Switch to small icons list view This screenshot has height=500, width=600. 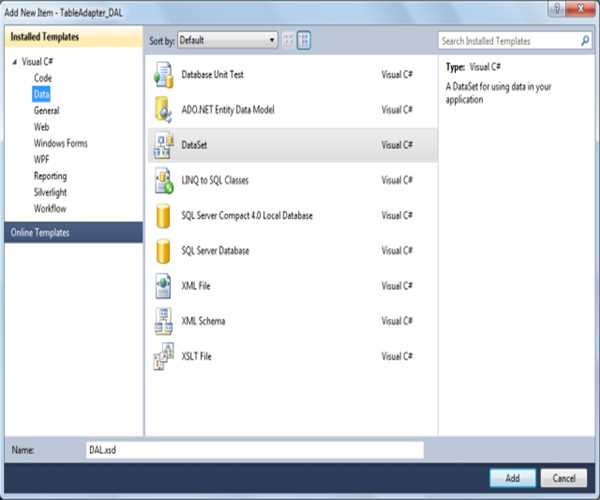point(289,41)
